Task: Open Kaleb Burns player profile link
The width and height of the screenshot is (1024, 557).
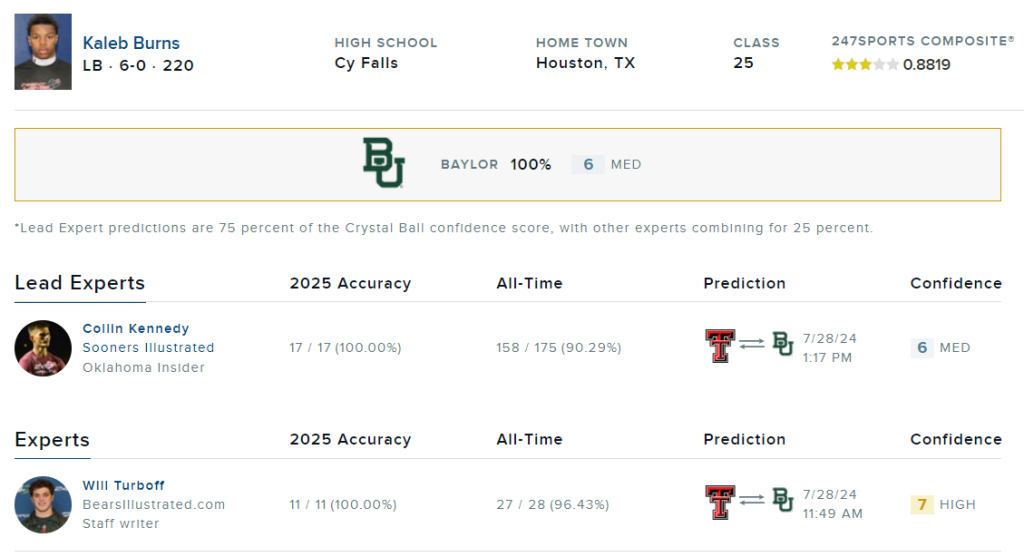Action: point(131,43)
